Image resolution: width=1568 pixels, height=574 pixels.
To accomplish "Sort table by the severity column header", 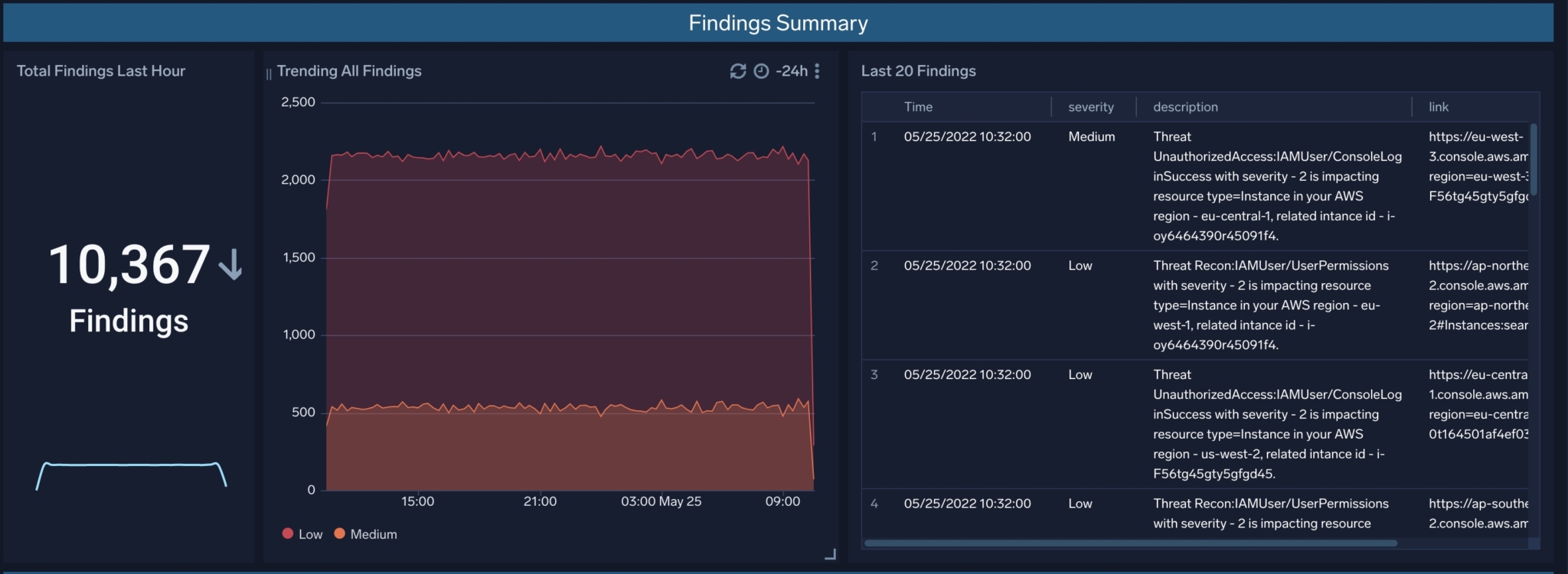I will [x=1090, y=107].
